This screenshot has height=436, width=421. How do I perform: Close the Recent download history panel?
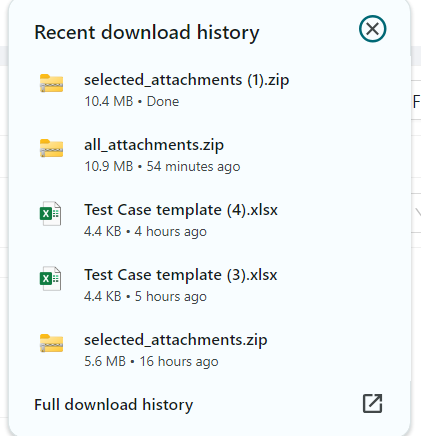(372, 29)
